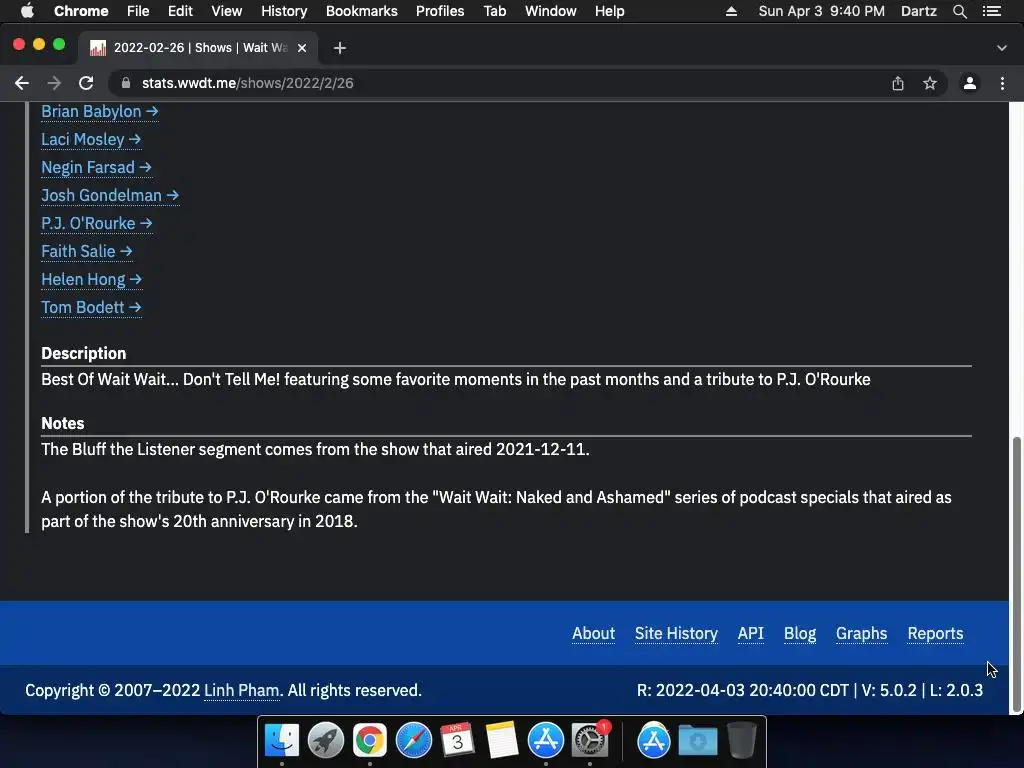Open Control Center in menu bar
The width and height of the screenshot is (1024, 768).
(x=992, y=11)
